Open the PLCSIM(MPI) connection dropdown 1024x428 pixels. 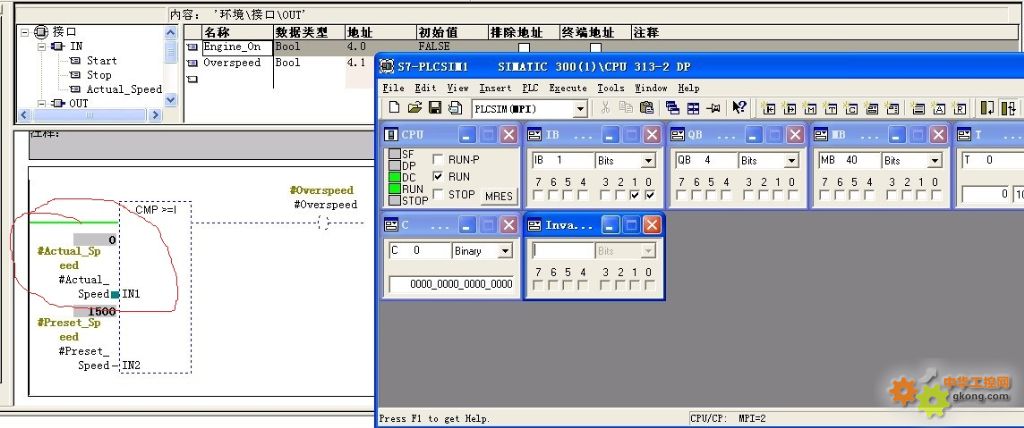(580, 108)
